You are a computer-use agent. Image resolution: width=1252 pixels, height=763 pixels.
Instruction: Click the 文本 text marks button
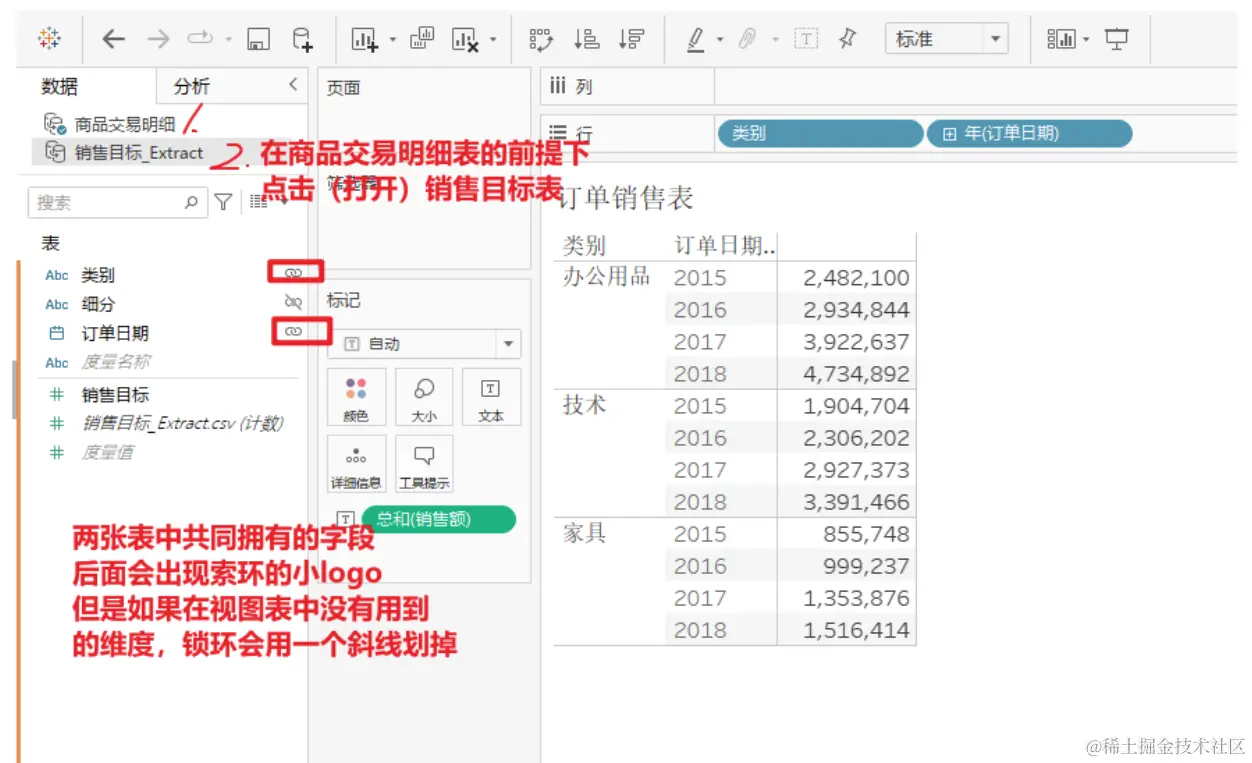[491, 398]
